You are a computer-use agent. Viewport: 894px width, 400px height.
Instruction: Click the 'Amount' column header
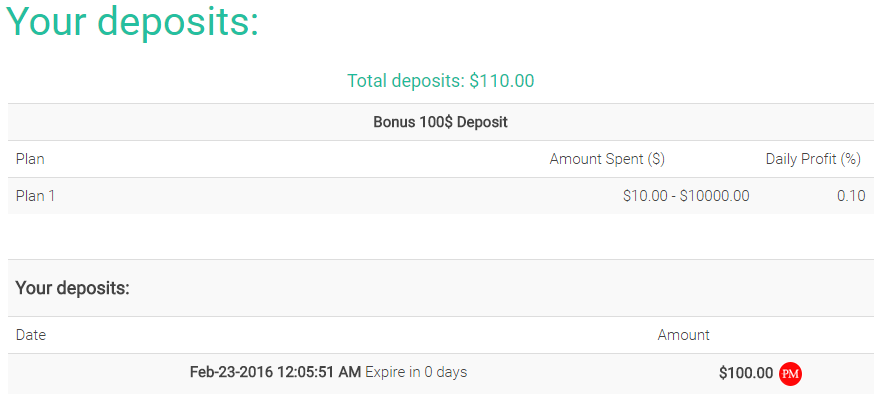683,335
